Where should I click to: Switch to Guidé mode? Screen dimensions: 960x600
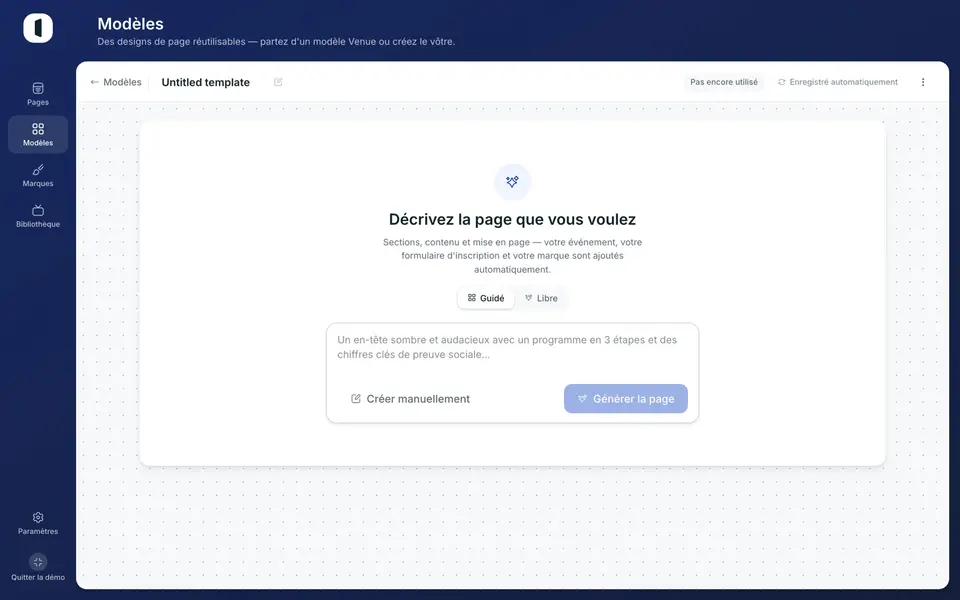[486, 298]
